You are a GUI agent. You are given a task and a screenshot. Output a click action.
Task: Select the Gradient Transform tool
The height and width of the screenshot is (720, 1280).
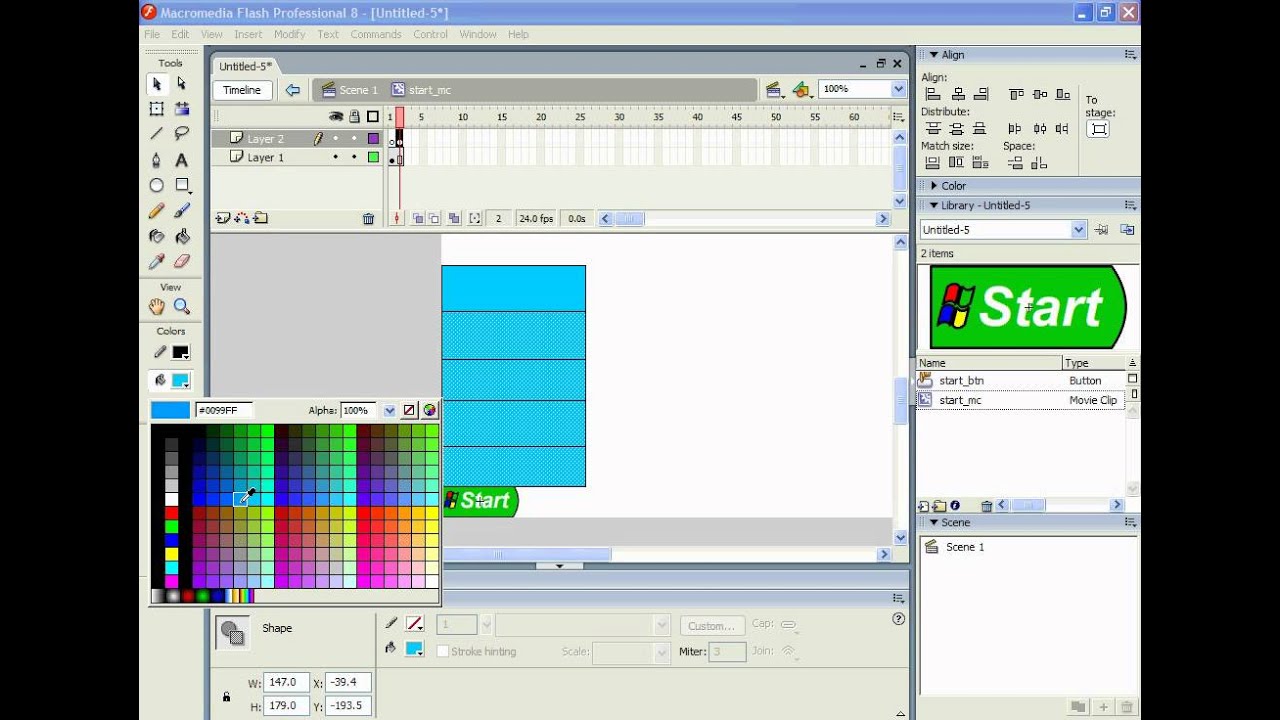tap(182, 109)
